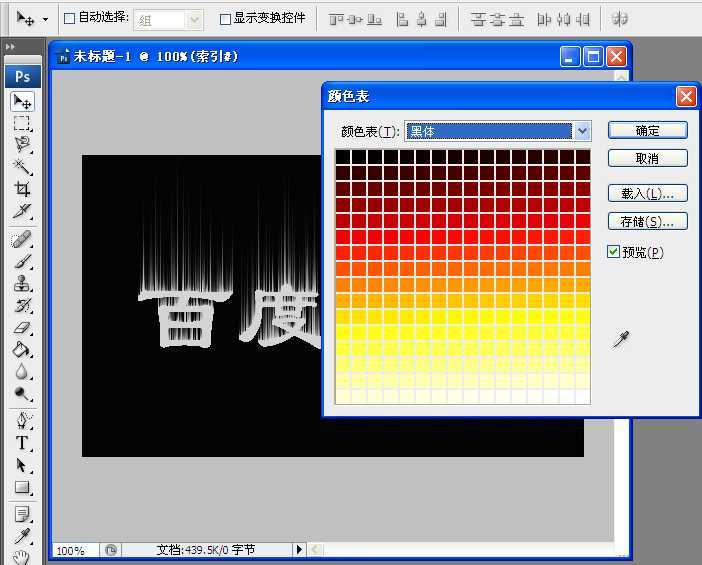
Task: Select the Horizontal Type tool
Action: (x=22, y=443)
